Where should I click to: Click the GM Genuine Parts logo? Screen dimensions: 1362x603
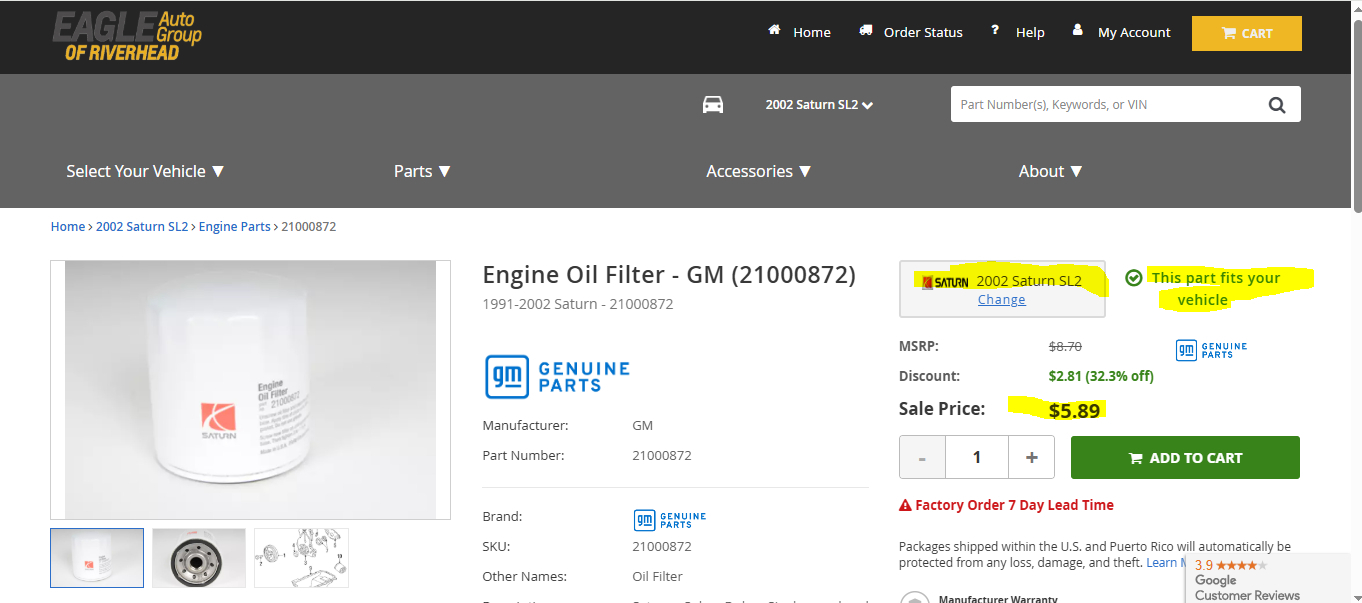pos(556,377)
